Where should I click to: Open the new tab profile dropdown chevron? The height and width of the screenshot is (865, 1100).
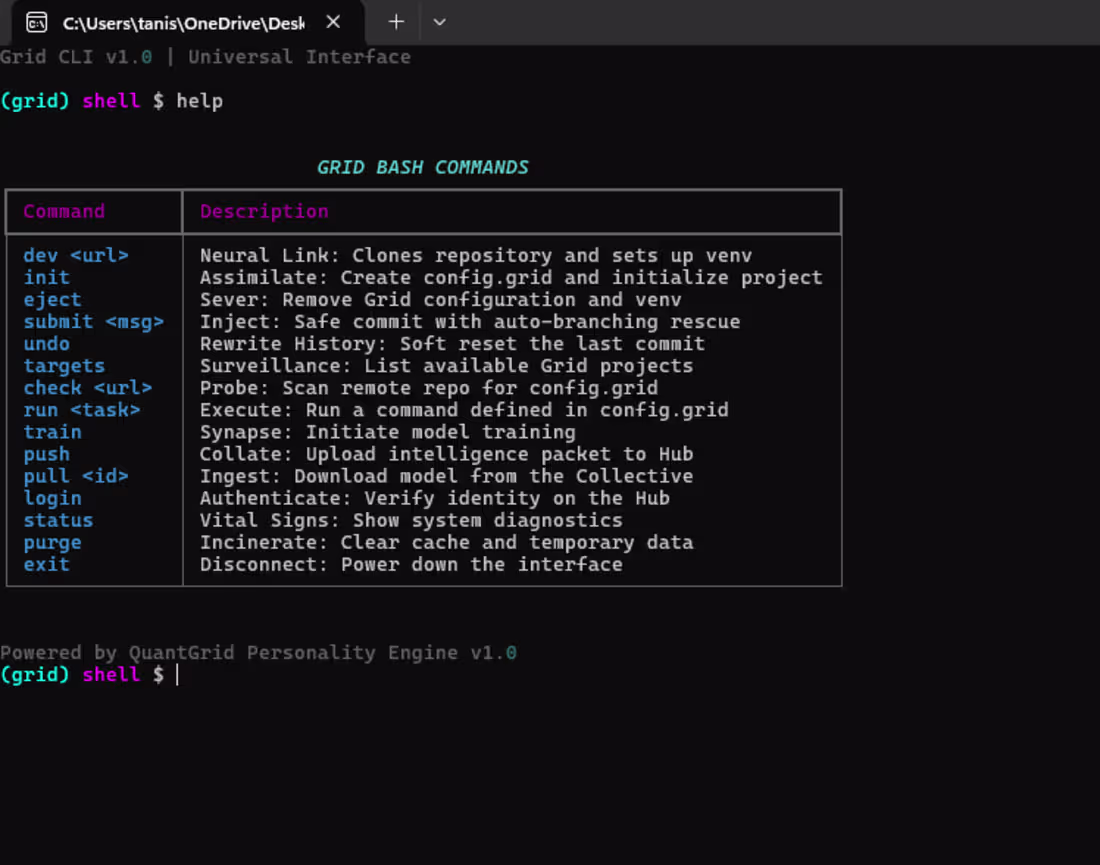click(439, 22)
